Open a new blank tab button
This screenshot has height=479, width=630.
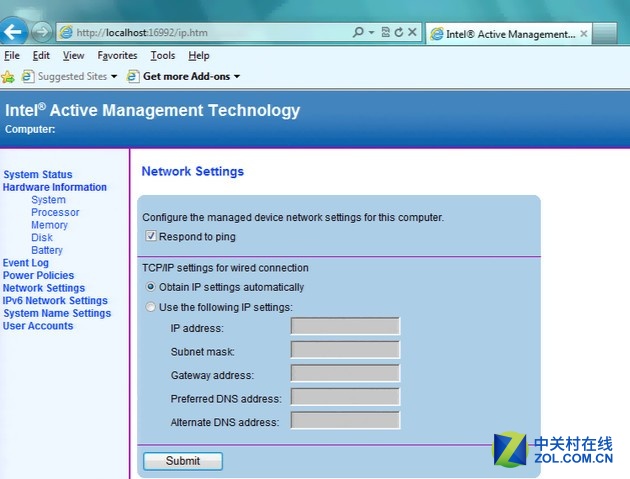605,33
